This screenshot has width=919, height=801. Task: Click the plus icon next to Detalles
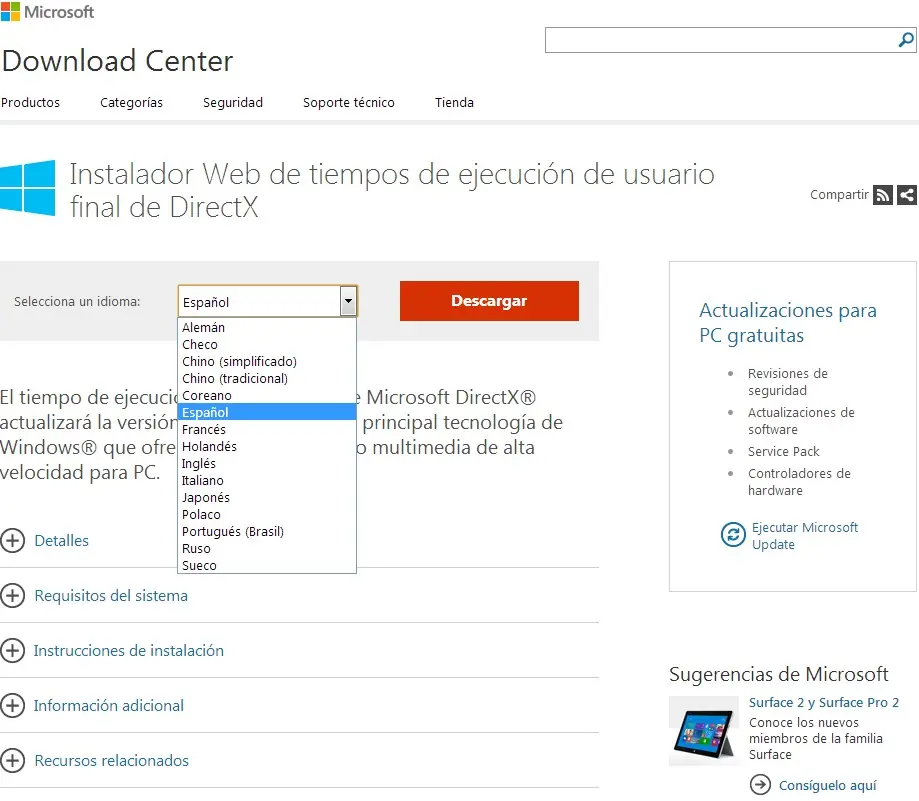pyautogui.click(x=12, y=540)
